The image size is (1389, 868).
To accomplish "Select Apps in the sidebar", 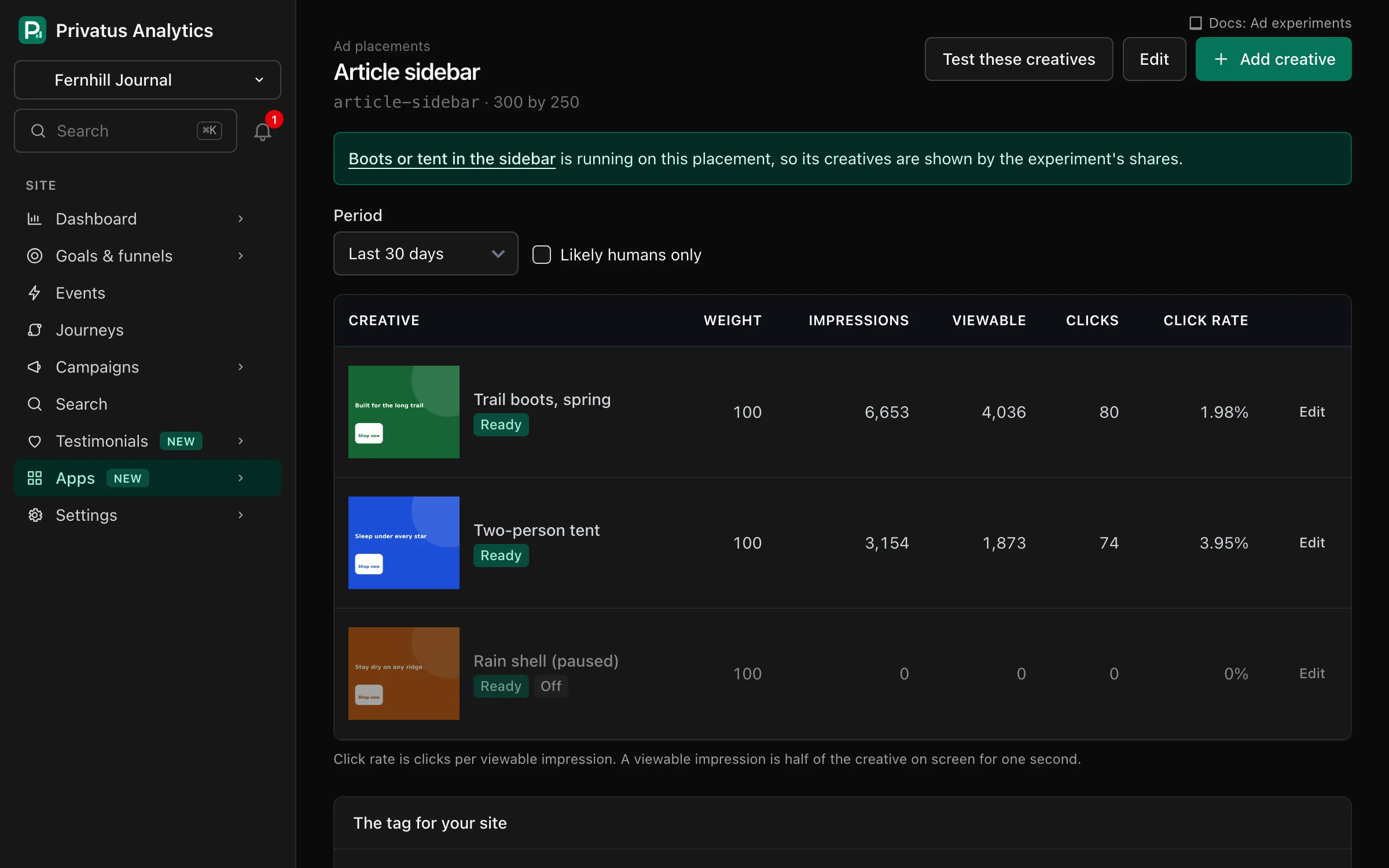I will (x=148, y=478).
